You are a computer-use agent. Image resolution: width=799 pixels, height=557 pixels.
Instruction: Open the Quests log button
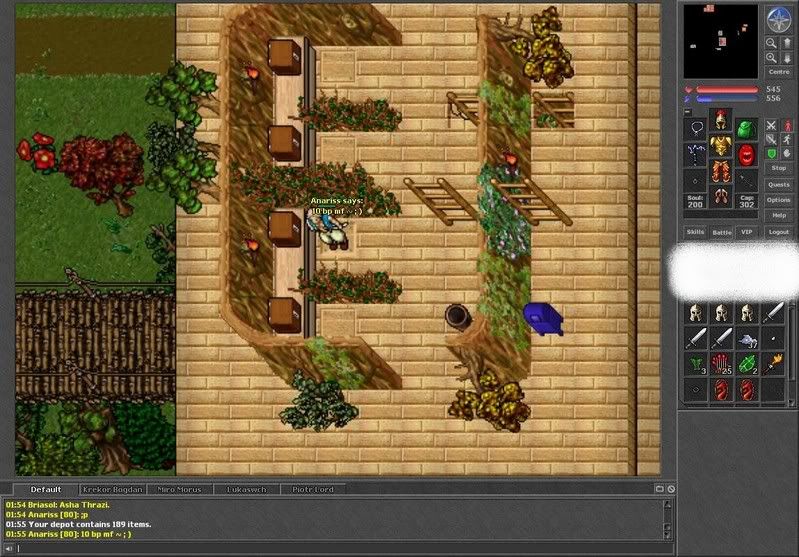(779, 184)
